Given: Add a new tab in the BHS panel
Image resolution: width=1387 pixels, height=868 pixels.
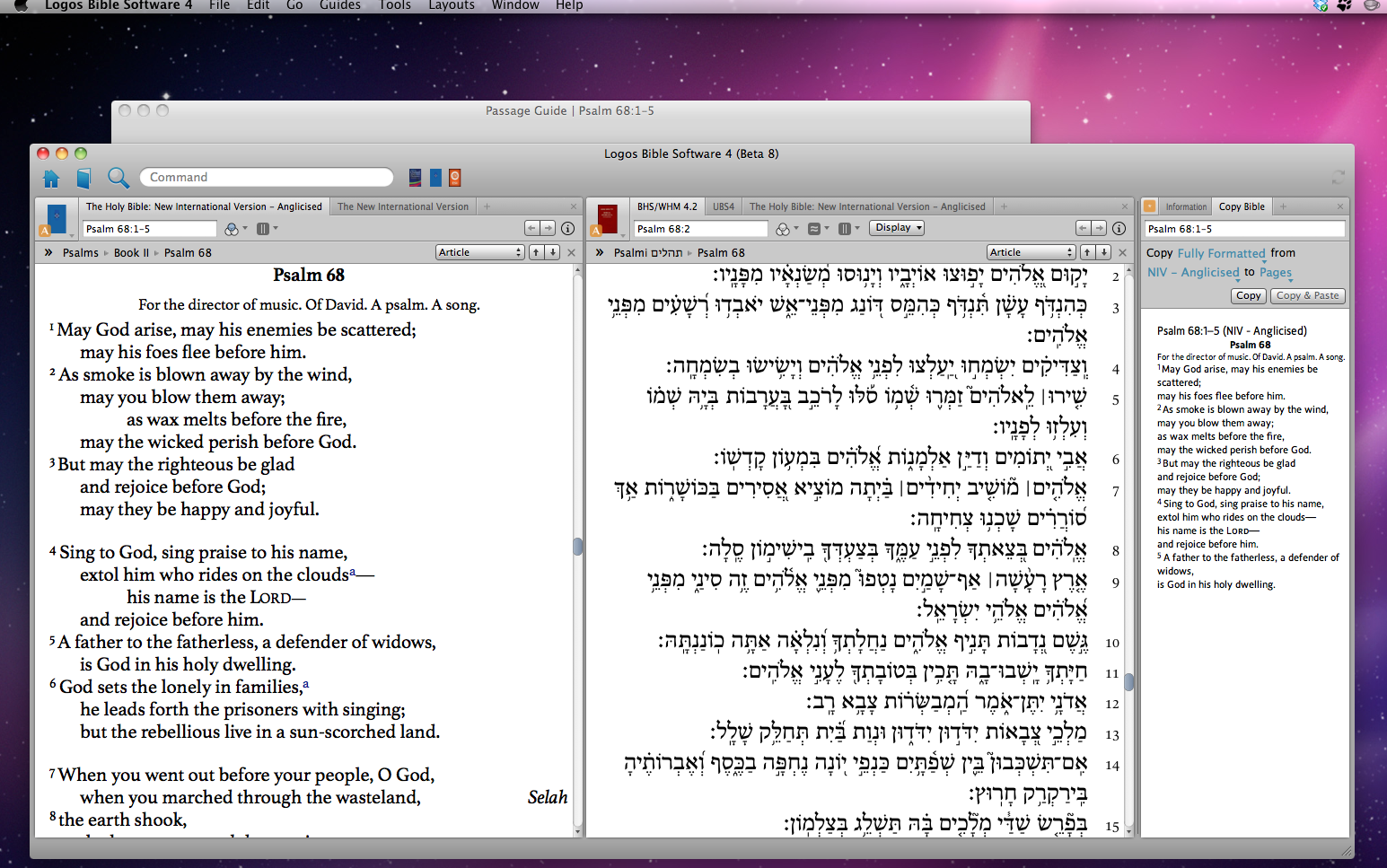Looking at the screenshot, I should click(x=1004, y=206).
